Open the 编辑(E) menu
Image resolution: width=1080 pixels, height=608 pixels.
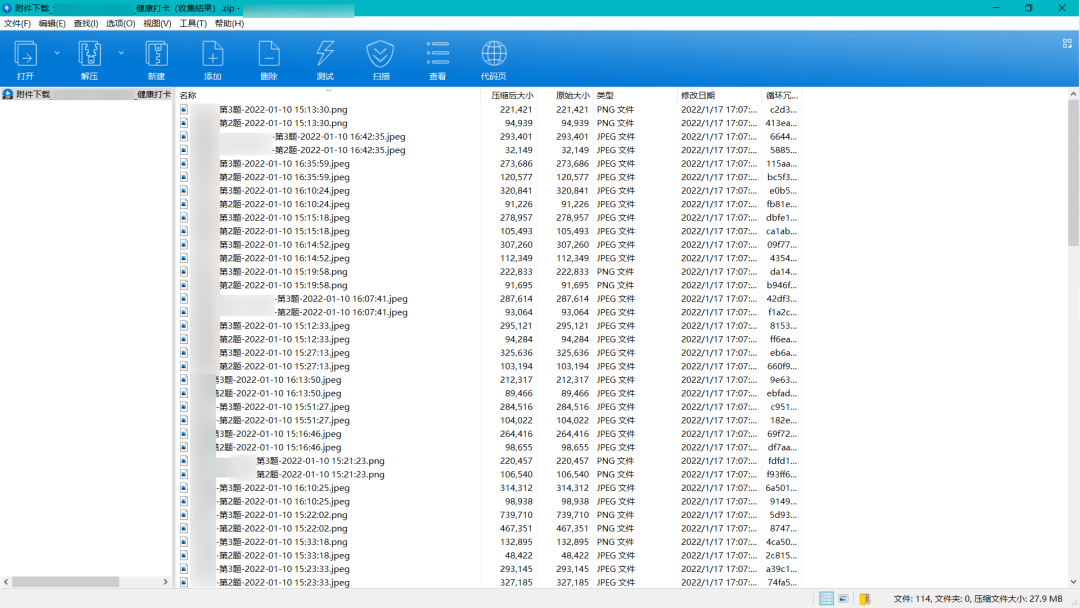(x=52, y=23)
